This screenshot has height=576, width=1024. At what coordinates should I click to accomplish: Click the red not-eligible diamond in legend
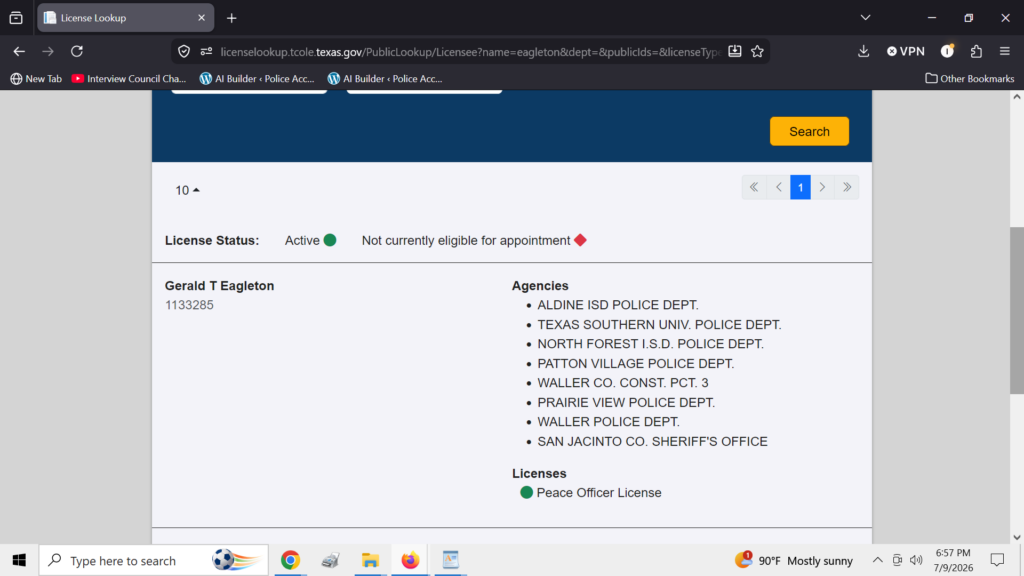(580, 240)
